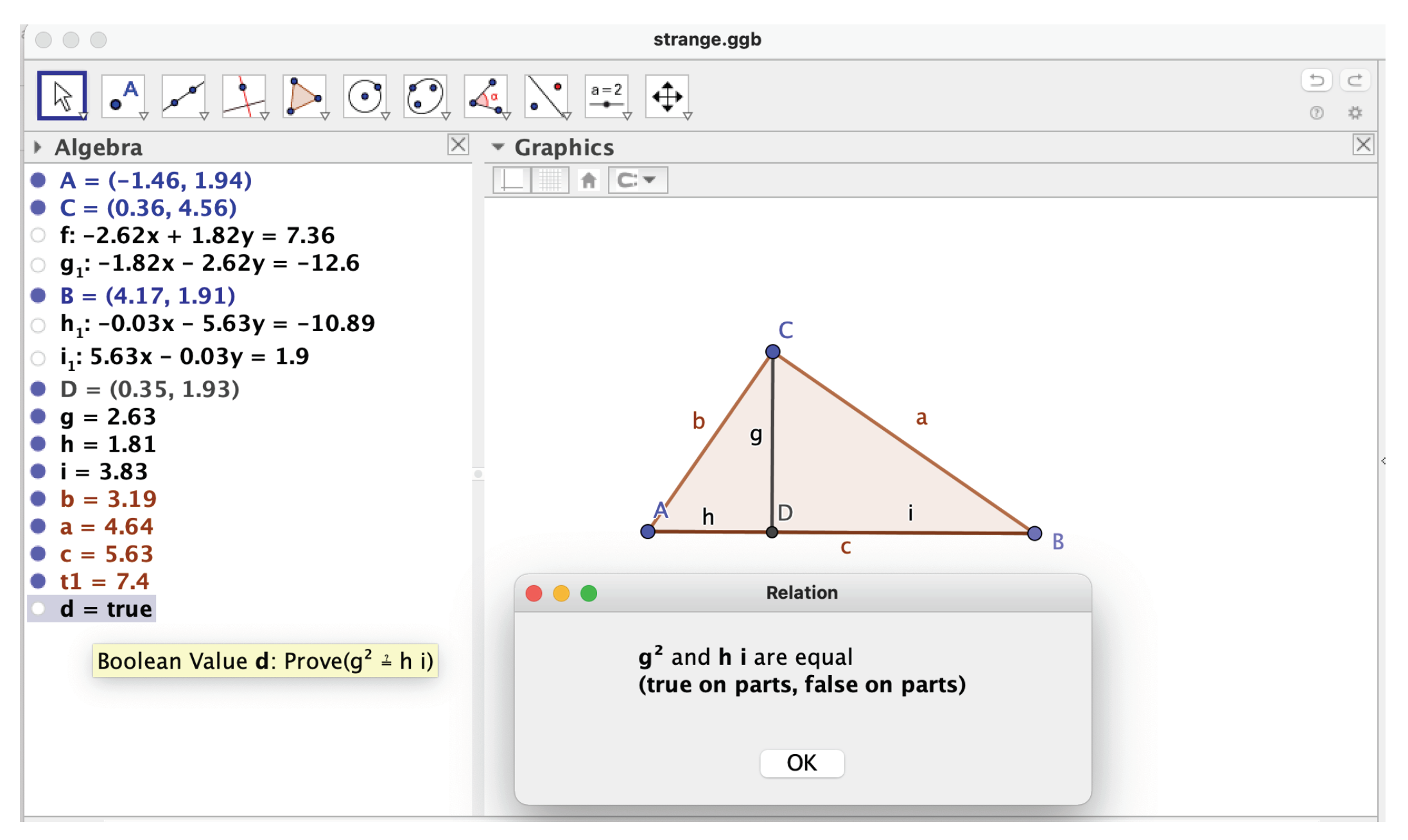Image resolution: width=1408 pixels, height=840 pixels.
Task: Click the altitude segment label g
Action: 756,436
